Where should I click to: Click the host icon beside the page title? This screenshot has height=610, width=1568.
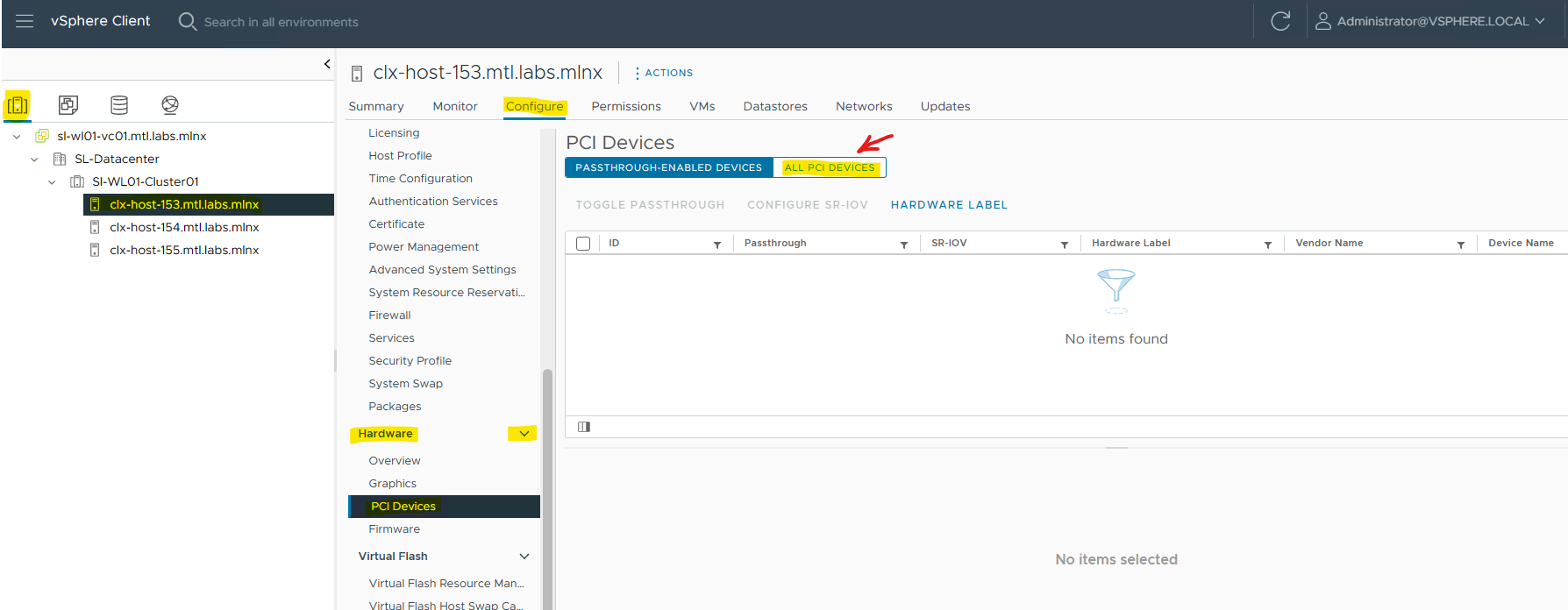357,74
